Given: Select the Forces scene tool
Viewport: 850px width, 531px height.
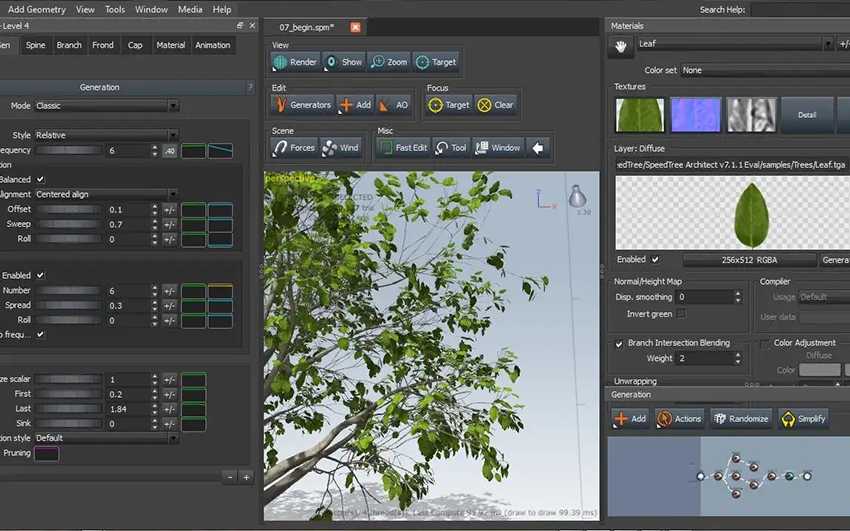Looking at the screenshot, I should [x=294, y=148].
